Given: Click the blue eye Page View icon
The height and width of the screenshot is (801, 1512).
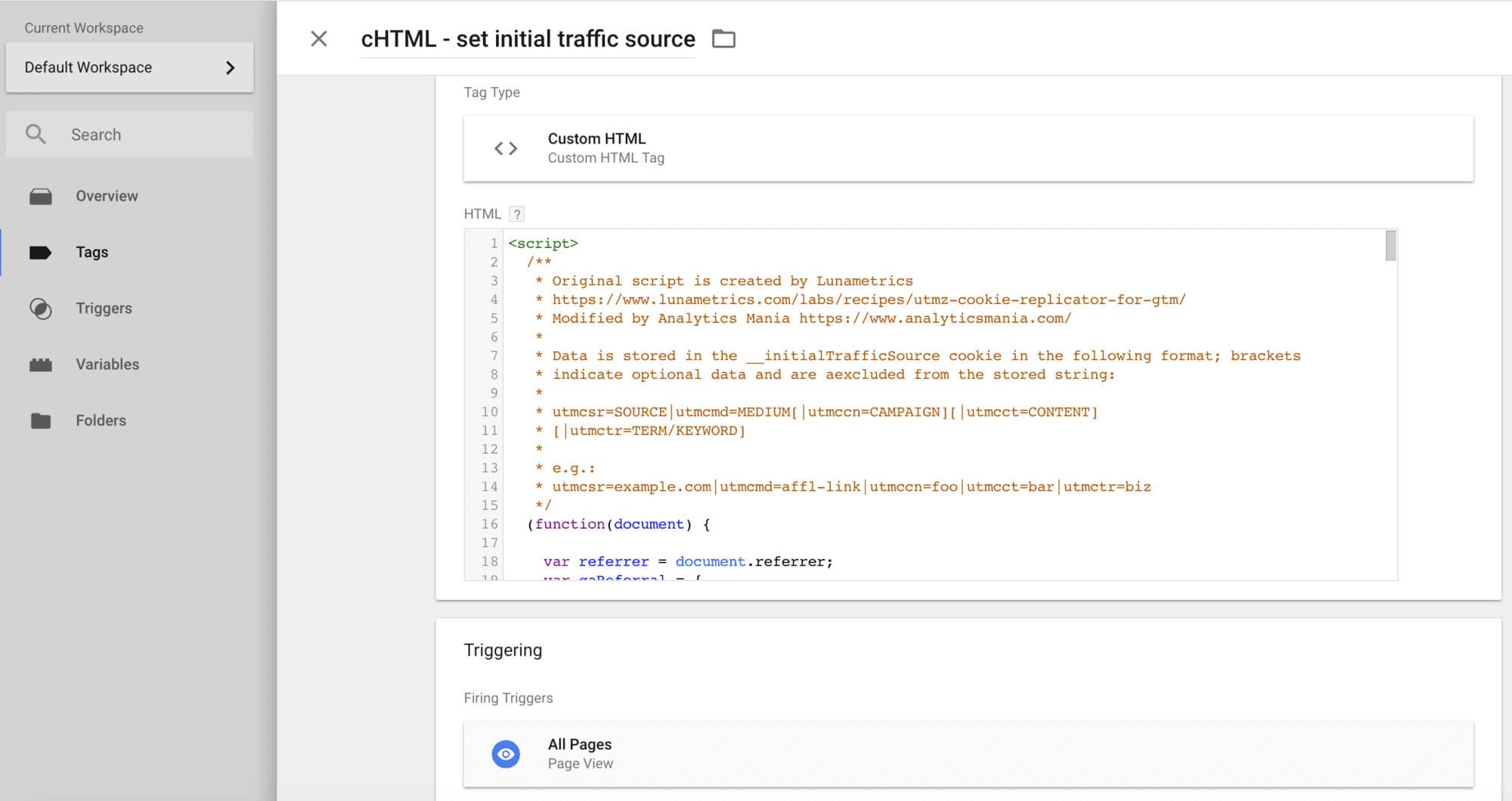Looking at the screenshot, I should click(x=506, y=754).
